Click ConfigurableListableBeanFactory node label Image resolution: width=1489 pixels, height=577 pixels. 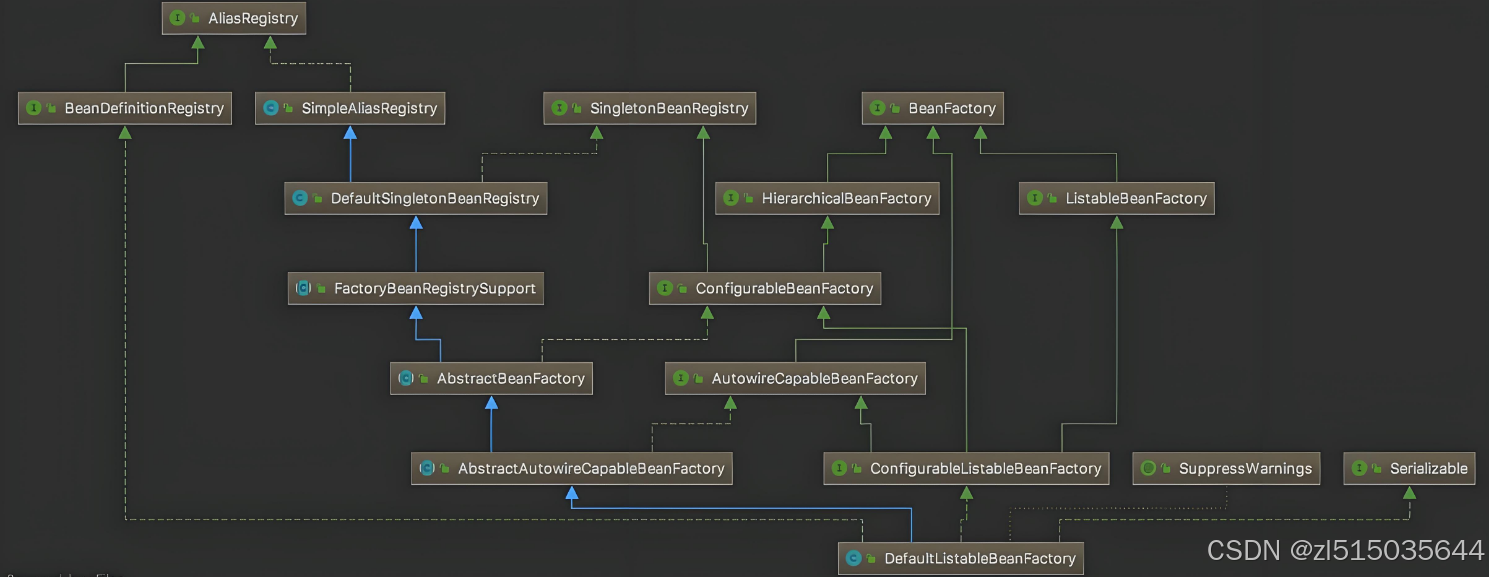tap(985, 468)
